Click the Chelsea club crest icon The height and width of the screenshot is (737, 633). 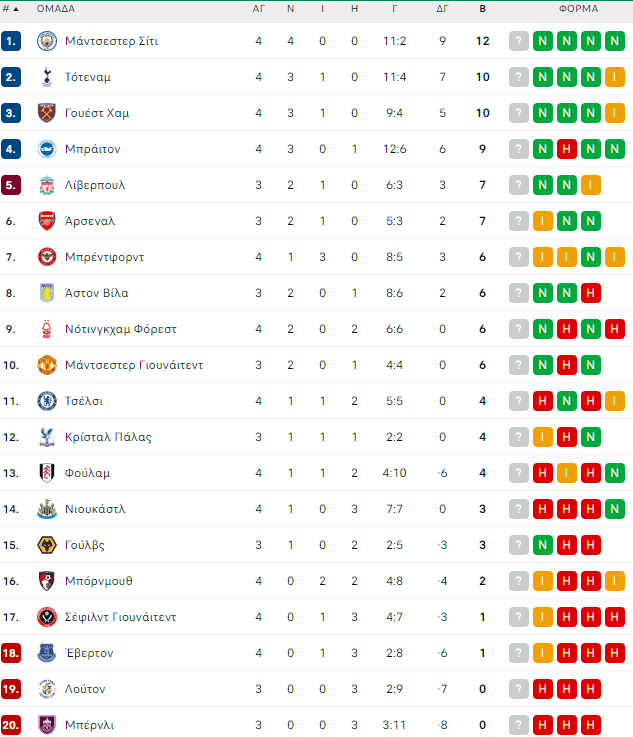(x=46, y=401)
